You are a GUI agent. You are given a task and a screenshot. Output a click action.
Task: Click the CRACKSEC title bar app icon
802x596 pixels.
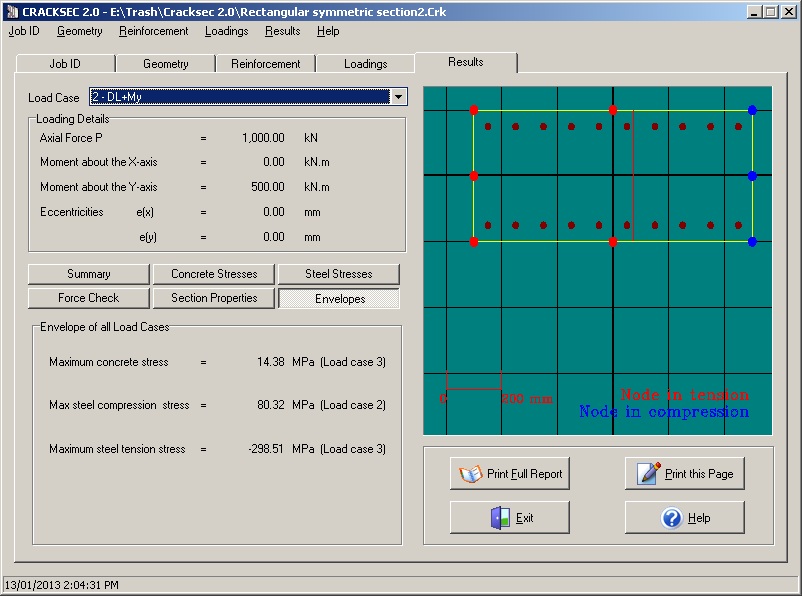[x=12, y=11]
